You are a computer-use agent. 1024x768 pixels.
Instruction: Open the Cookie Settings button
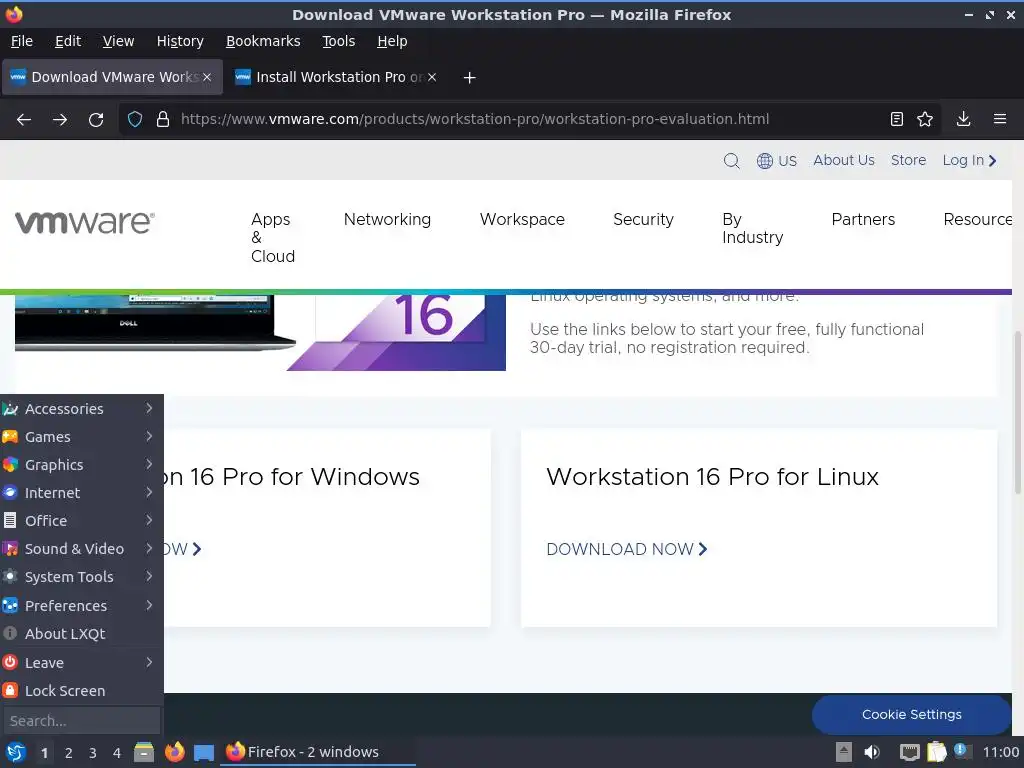912,715
